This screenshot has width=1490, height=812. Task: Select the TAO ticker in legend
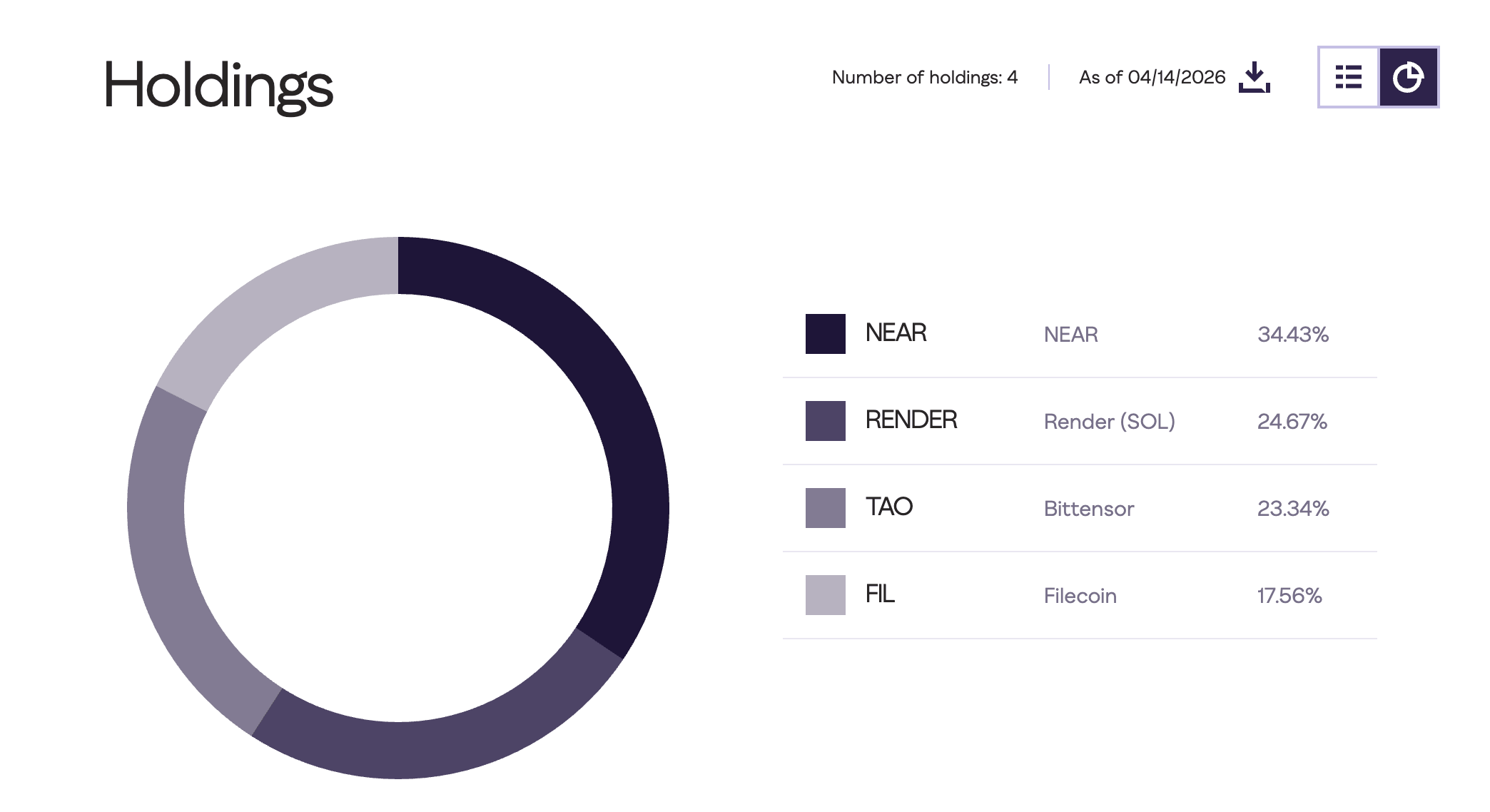[888, 507]
